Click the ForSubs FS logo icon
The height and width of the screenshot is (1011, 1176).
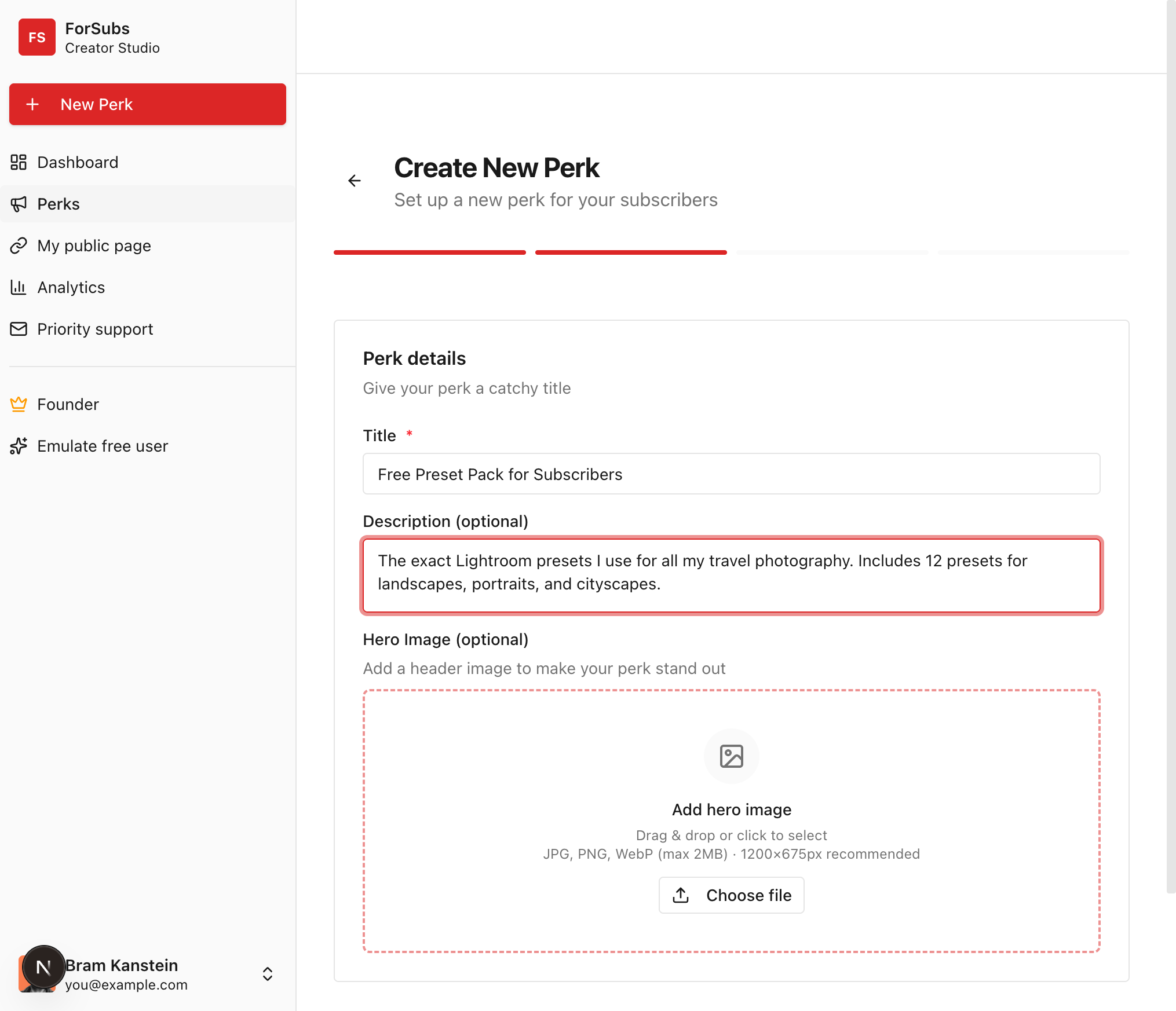(36, 37)
